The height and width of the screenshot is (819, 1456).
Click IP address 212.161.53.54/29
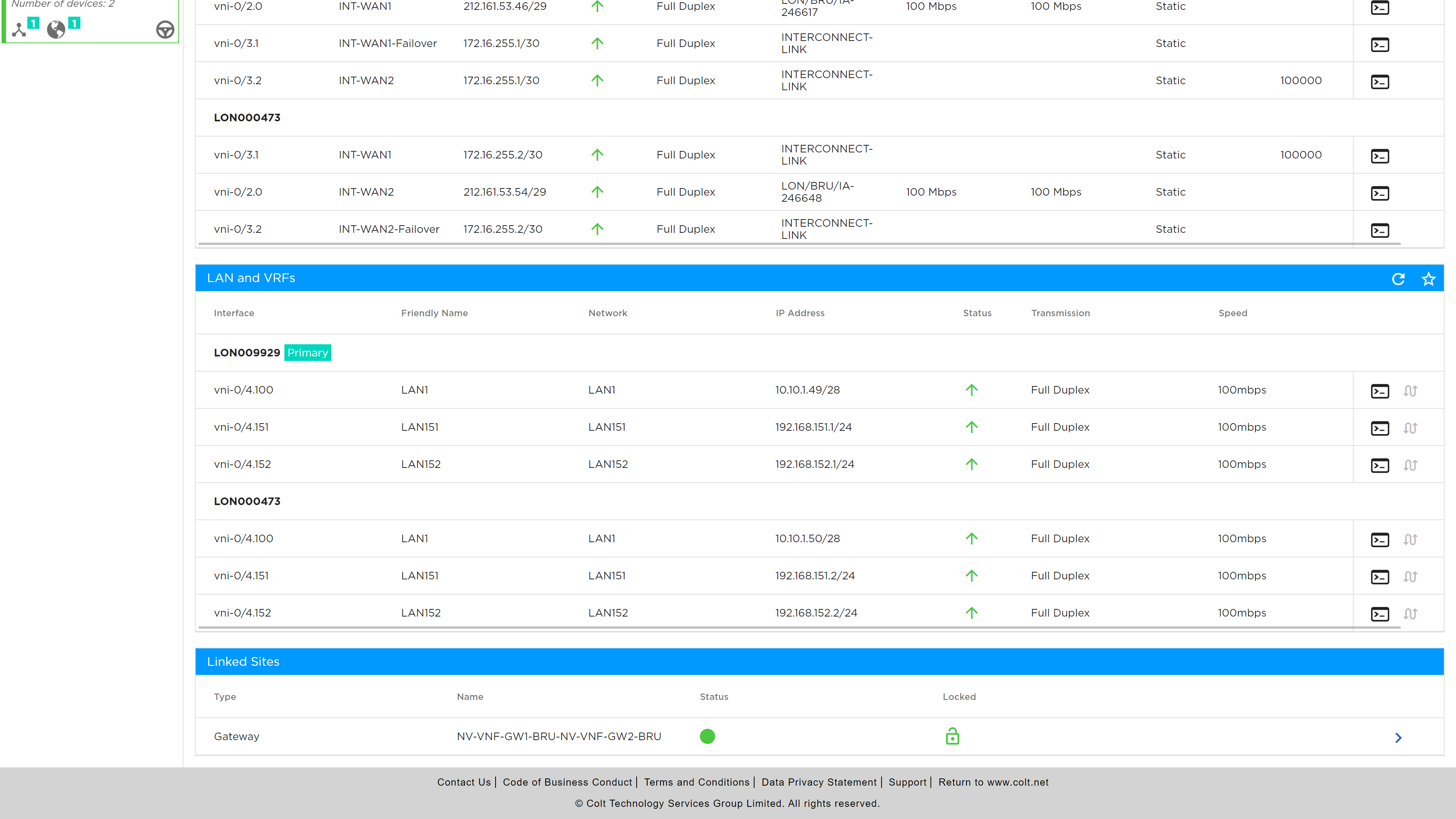coord(505,192)
